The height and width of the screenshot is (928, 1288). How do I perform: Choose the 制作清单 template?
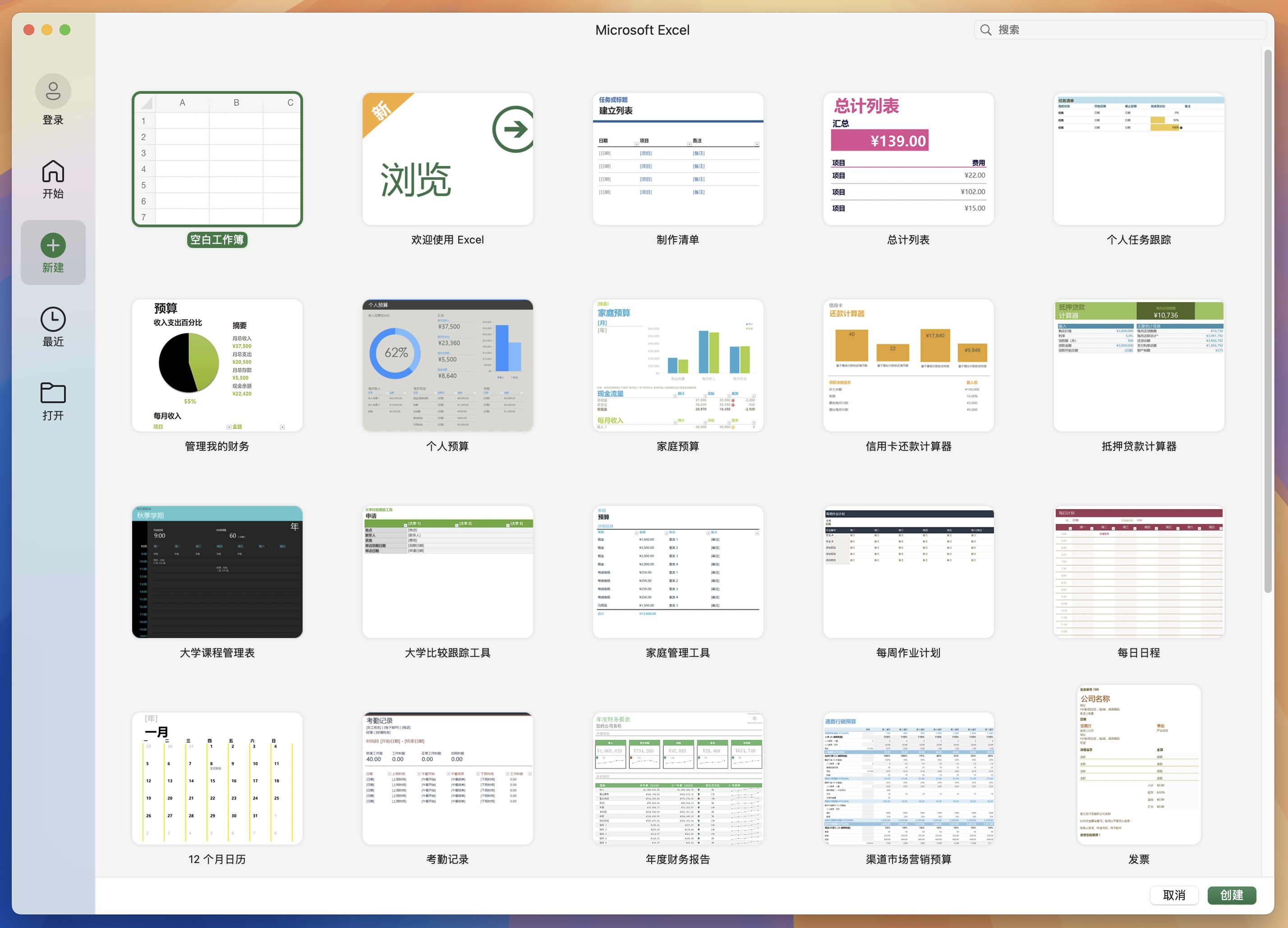pyautogui.click(x=677, y=159)
